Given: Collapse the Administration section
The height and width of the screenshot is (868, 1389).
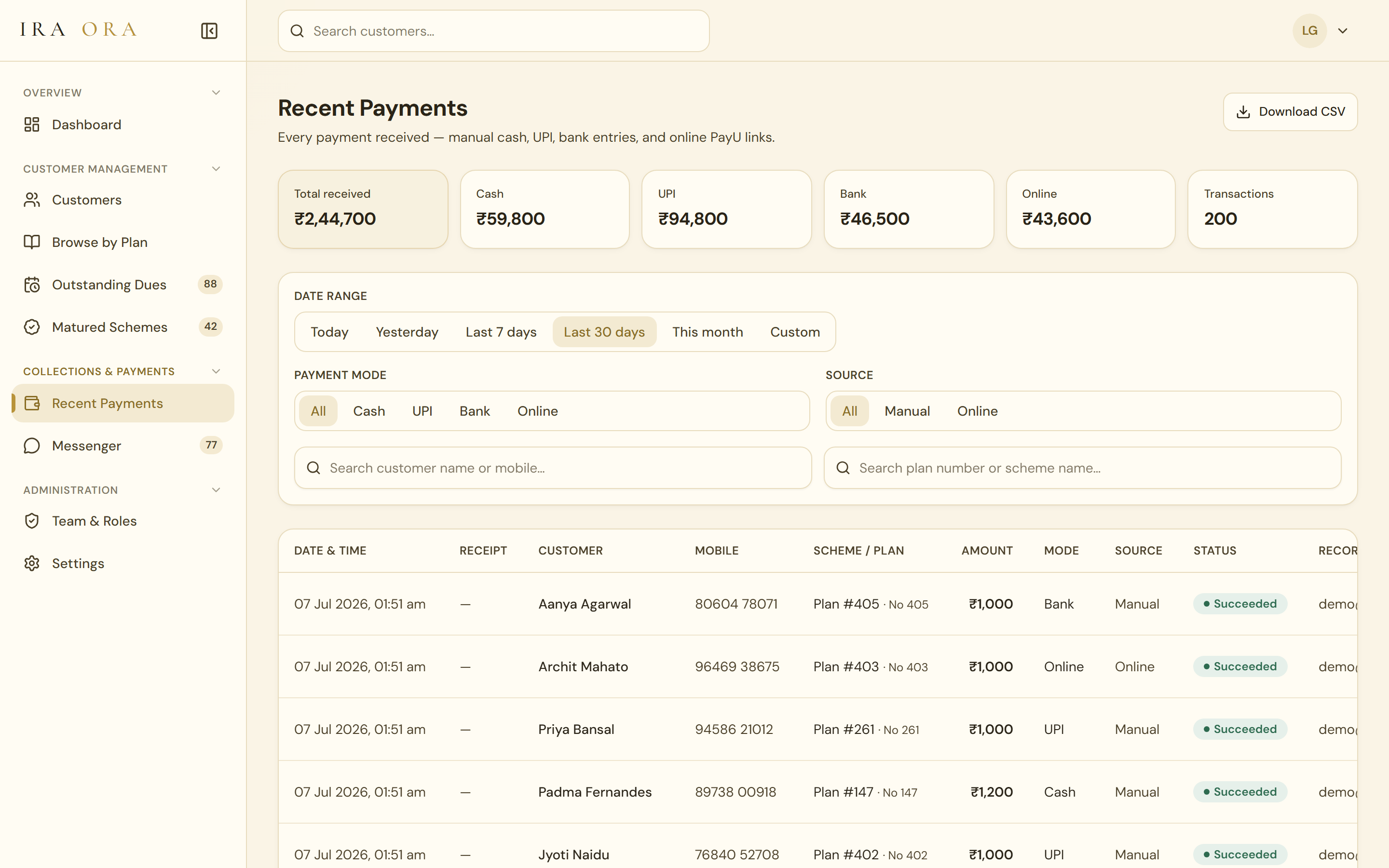Looking at the screenshot, I should coord(216,490).
